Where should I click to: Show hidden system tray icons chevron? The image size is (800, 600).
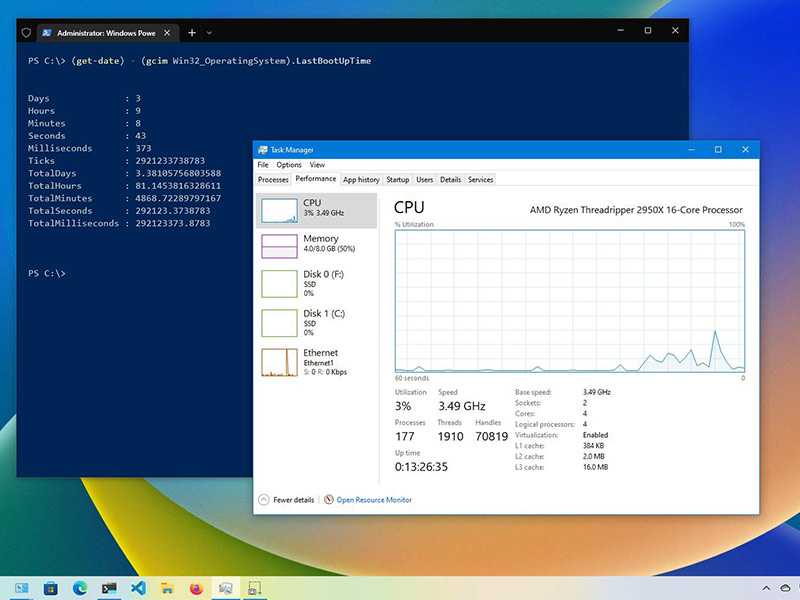tap(766, 588)
